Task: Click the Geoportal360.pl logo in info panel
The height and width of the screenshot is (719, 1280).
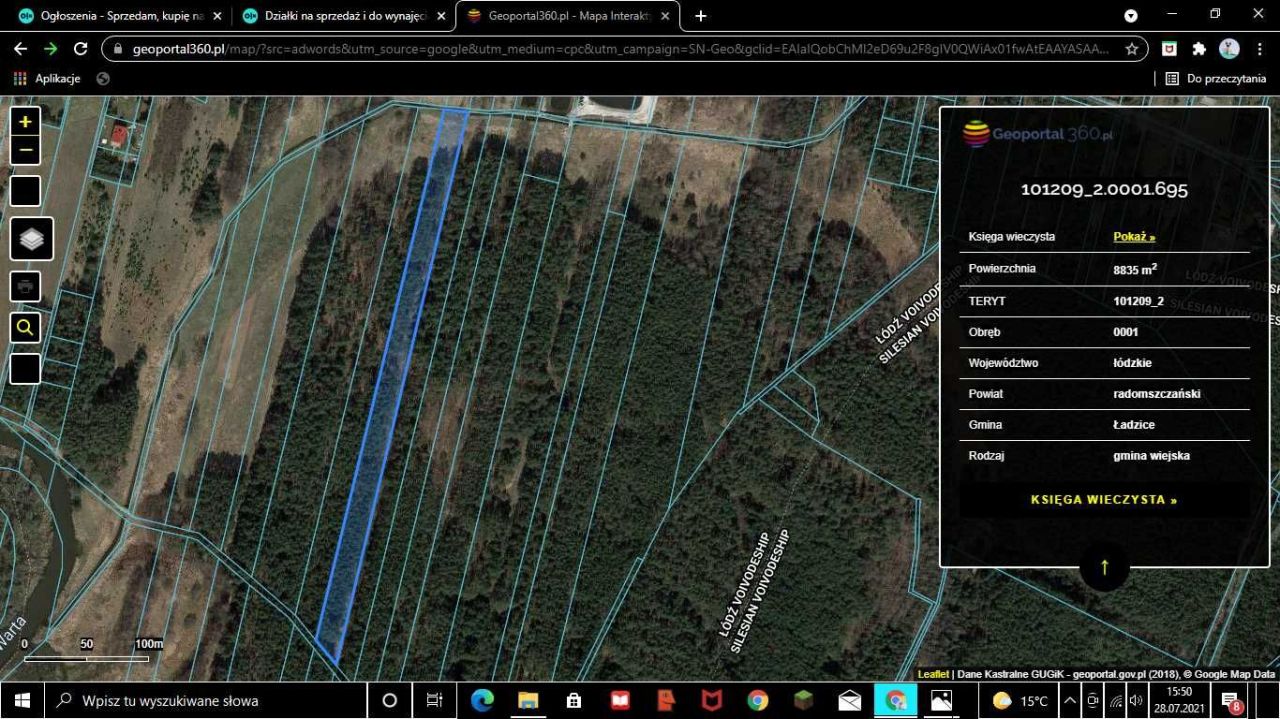Action: [x=1038, y=134]
